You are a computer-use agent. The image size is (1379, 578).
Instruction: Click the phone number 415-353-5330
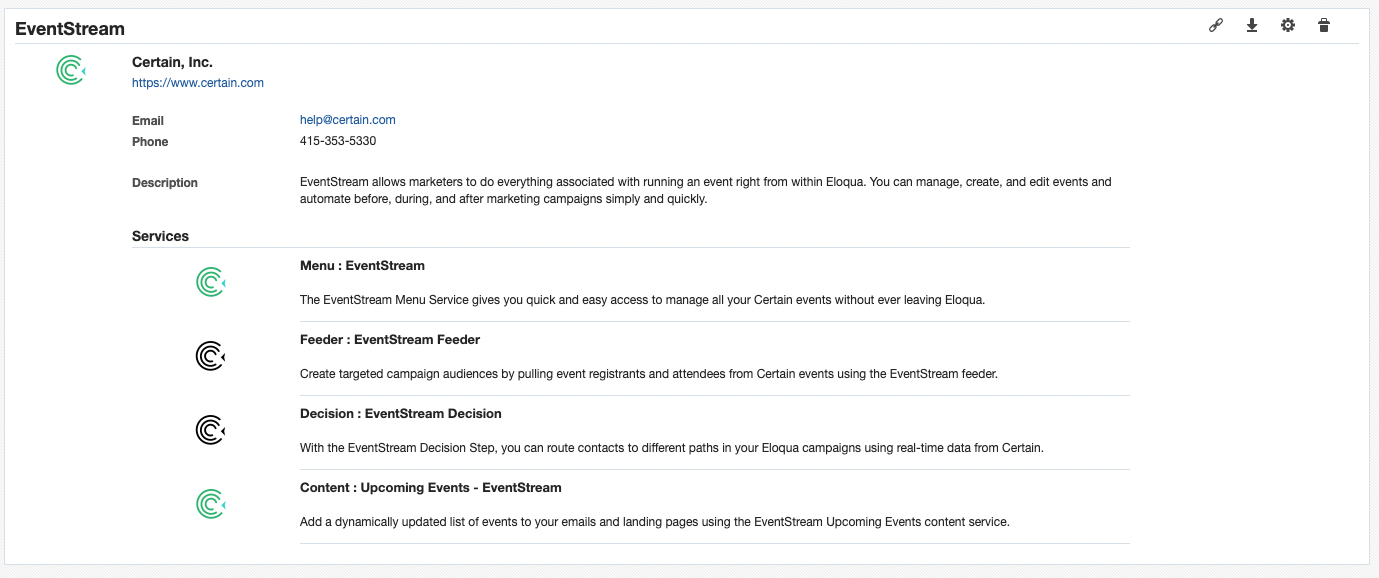click(338, 142)
